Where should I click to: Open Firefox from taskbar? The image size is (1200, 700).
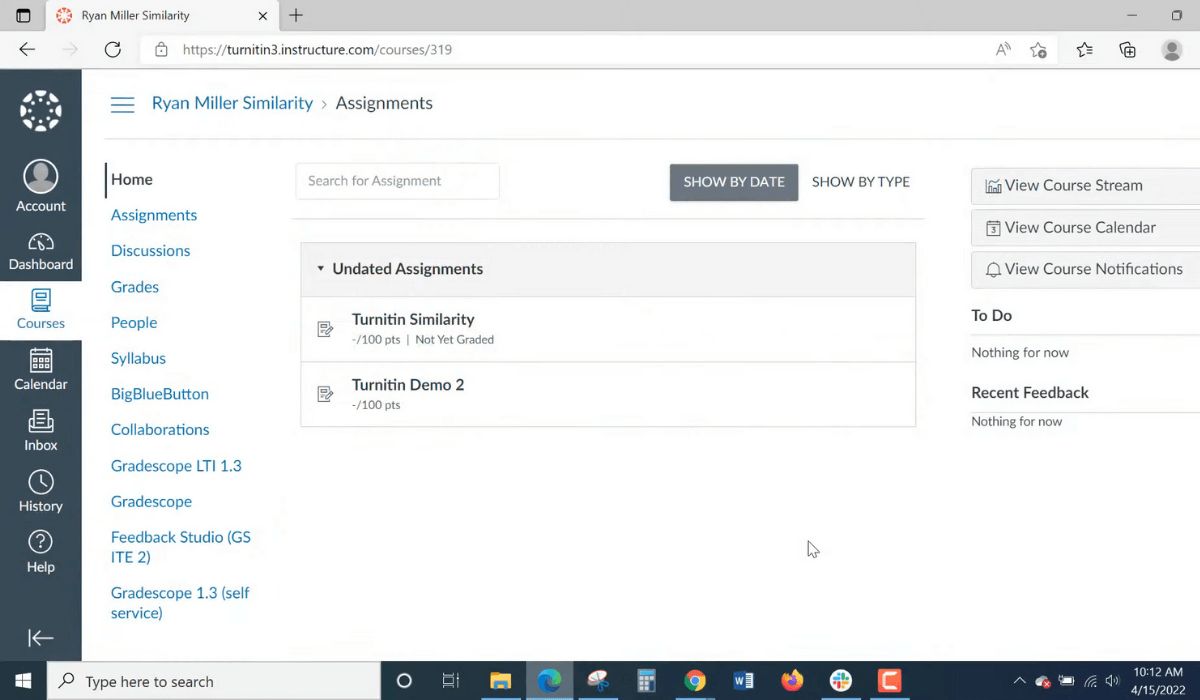pyautogui.click(x=792, y=681)
